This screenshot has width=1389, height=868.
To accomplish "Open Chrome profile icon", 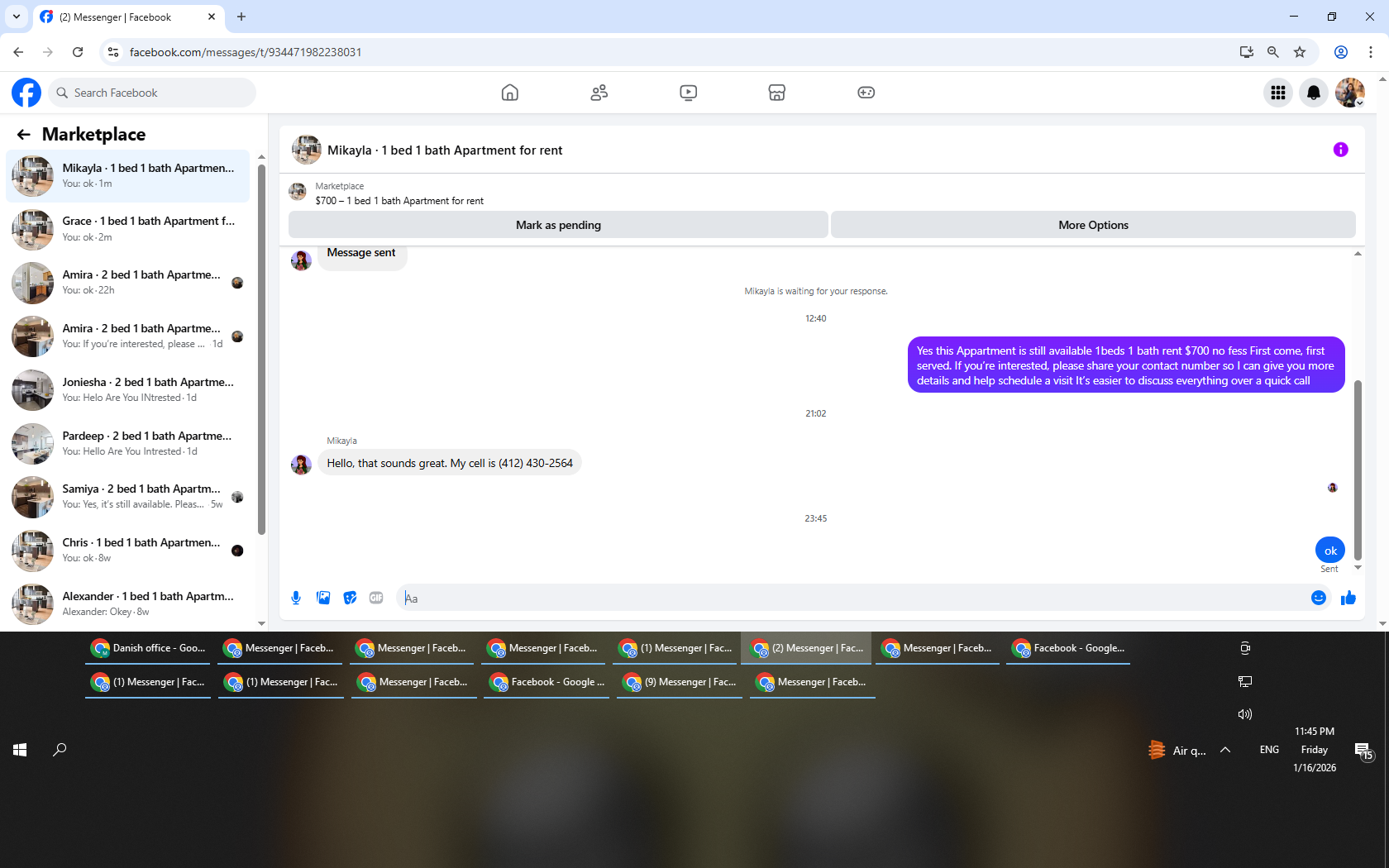I will tap(1341, 52).
